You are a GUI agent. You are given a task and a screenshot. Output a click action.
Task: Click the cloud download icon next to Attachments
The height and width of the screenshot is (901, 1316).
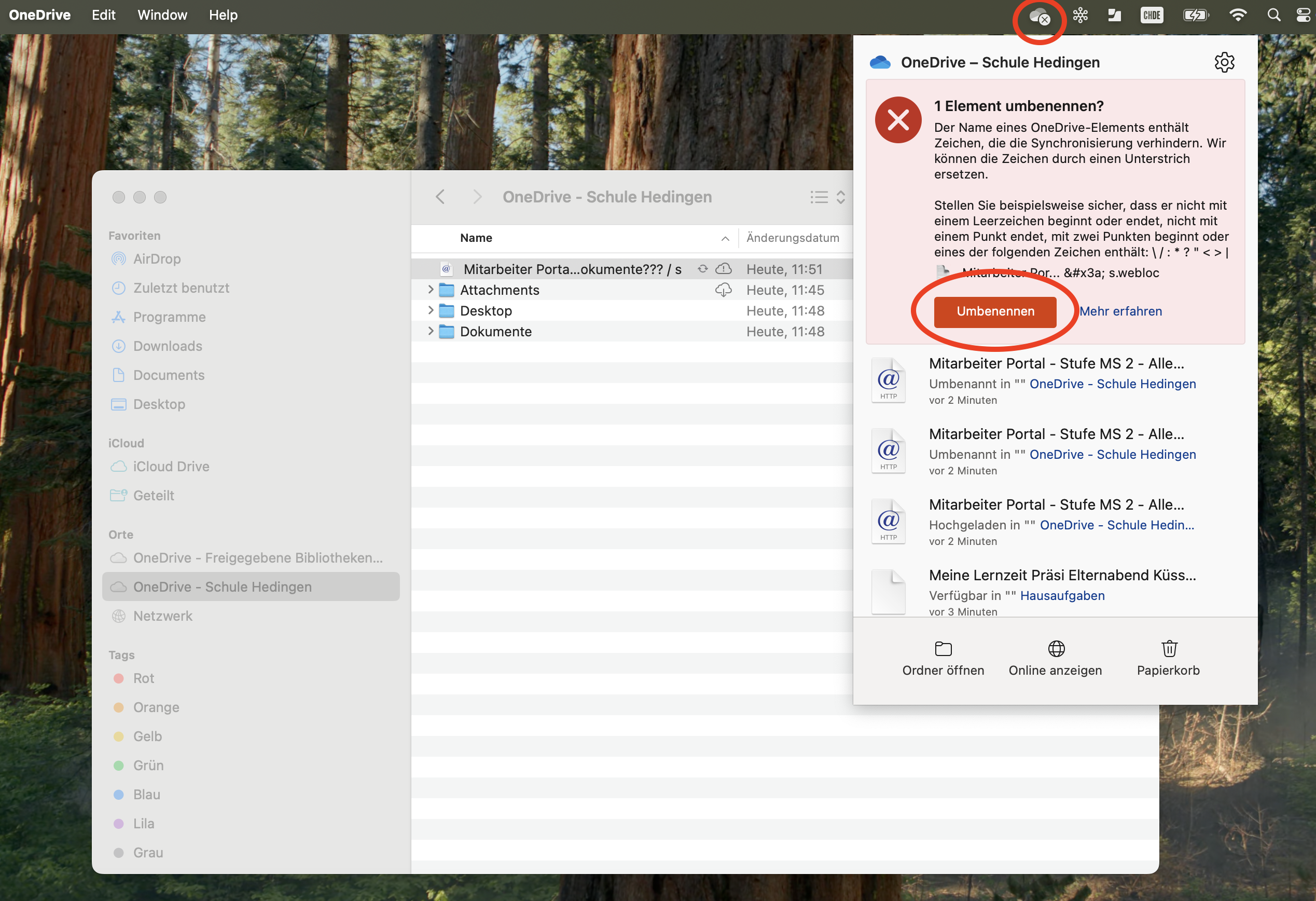[x=723, y=290]
